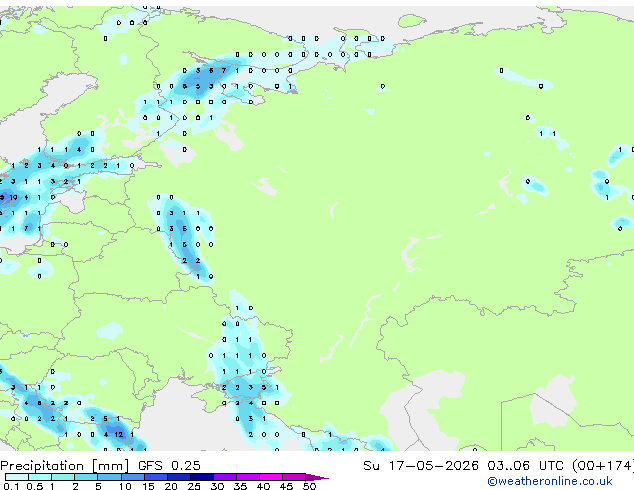The height and width of the screenshot is (490, 634).
Task: Click the 'Su 17-05-2026' date text
Action: (421, 466)
